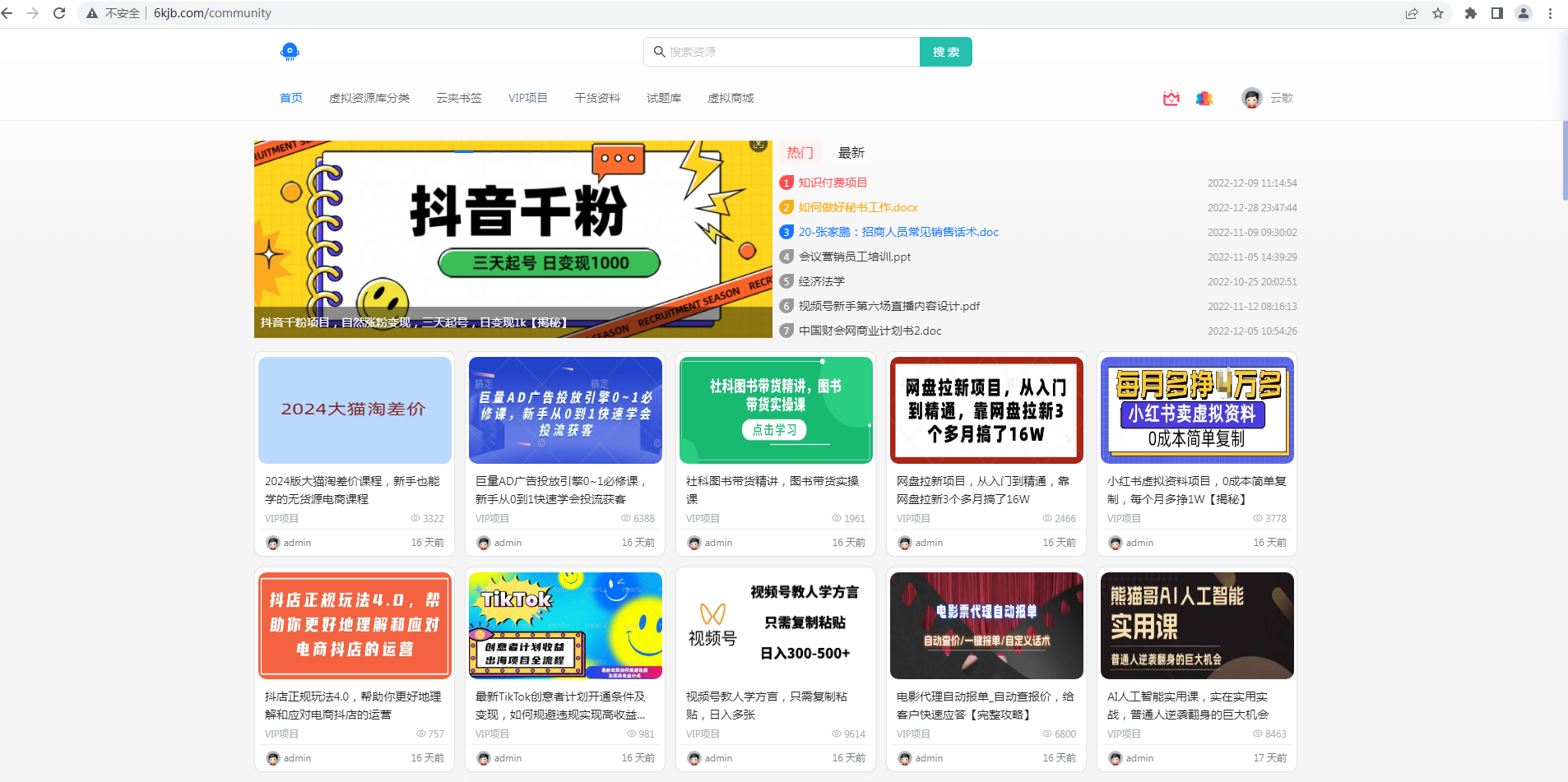
Task: Open the 视频号教人学方言 thumbnail
Action: click(776, 626)
